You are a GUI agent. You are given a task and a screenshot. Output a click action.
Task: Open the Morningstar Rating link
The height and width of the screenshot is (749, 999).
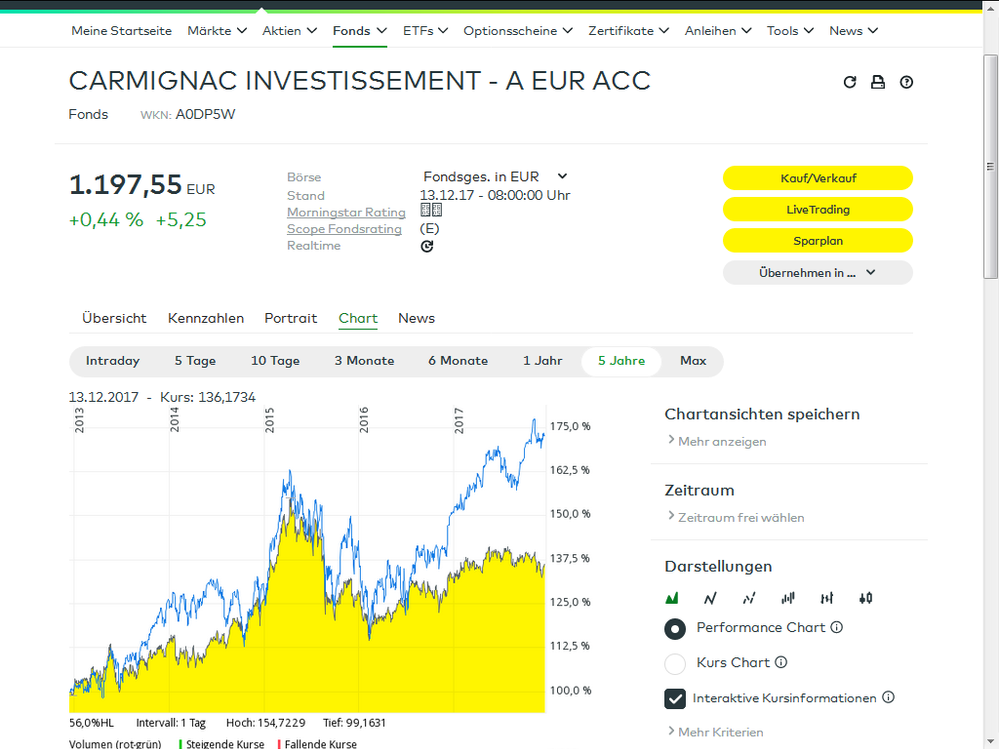coord(346,212)
